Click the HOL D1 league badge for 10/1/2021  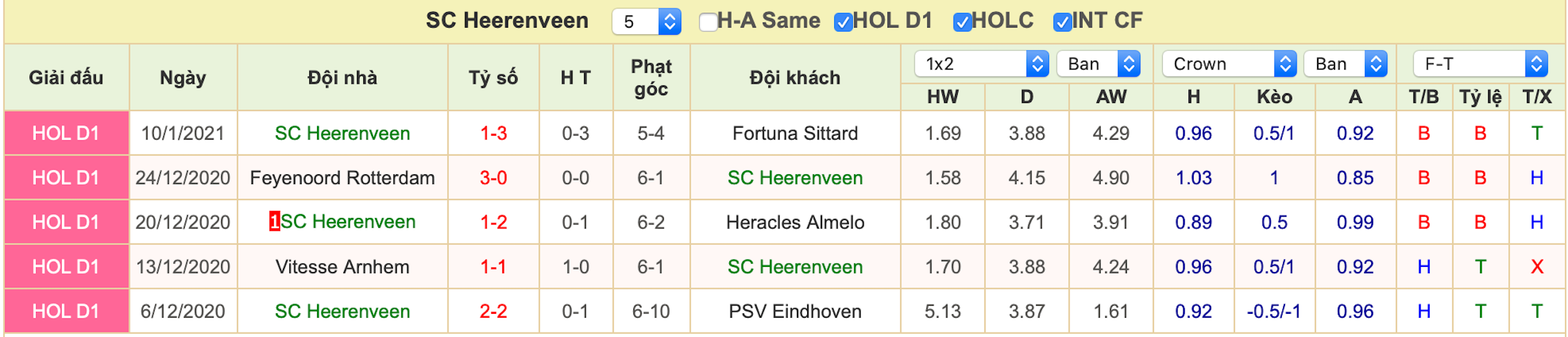[x=66, y=133]
